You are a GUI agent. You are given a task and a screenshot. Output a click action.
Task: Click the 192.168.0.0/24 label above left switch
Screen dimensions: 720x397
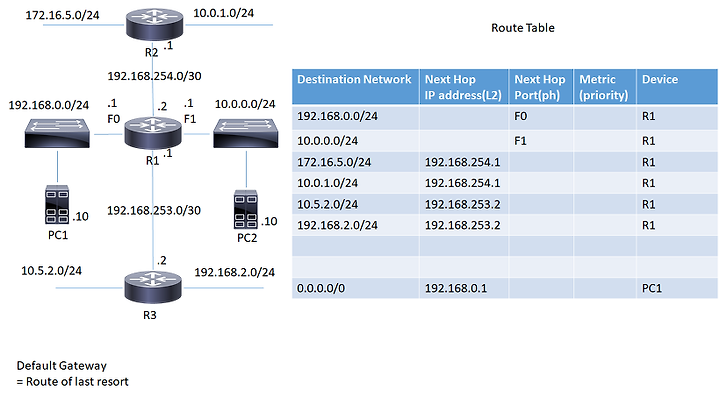pyautogui.click(x=49, y=105)
